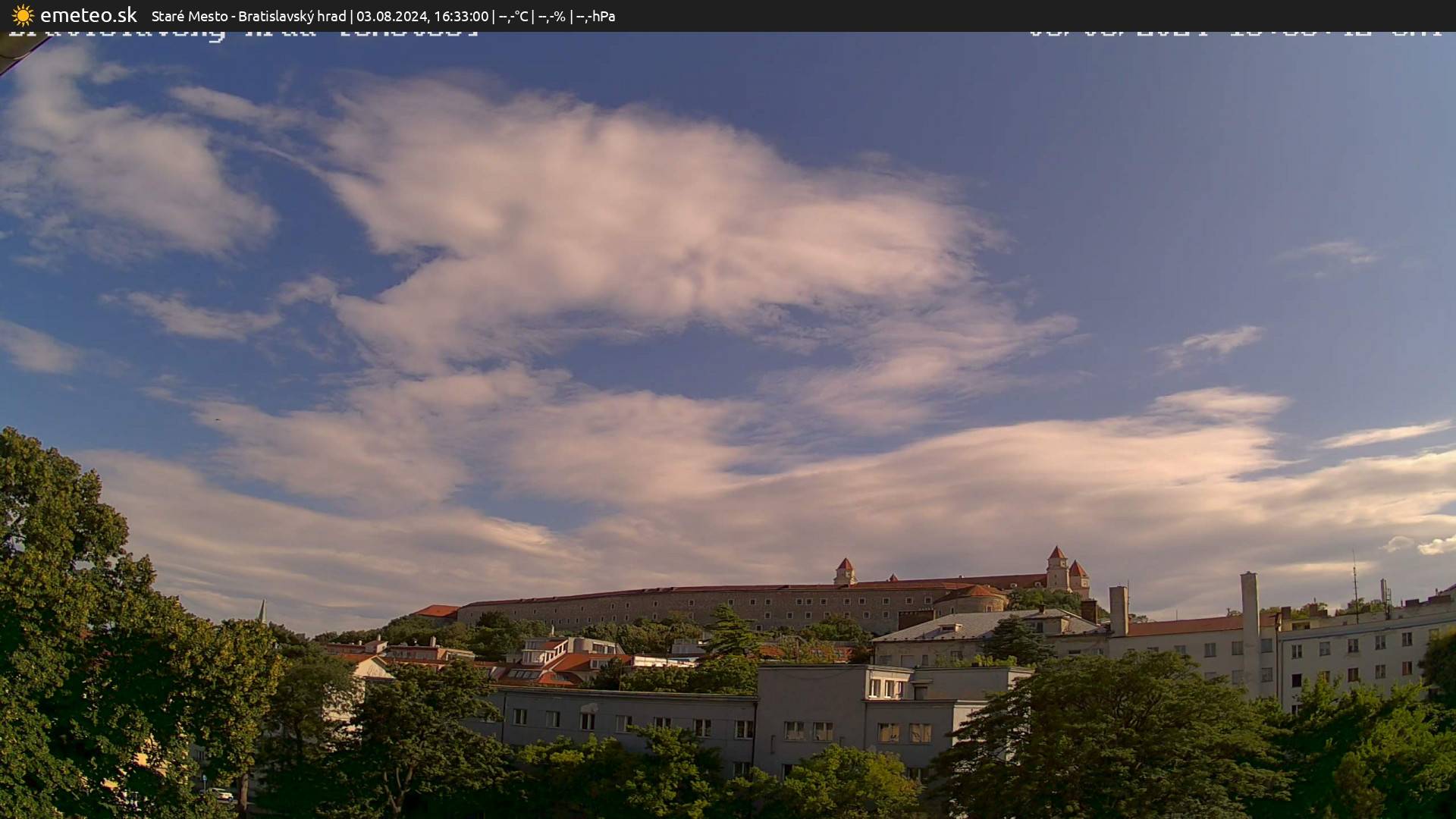Click the 16:33:00 time readout
Screen dimensions: 1456x819
[x=460, y=16]
